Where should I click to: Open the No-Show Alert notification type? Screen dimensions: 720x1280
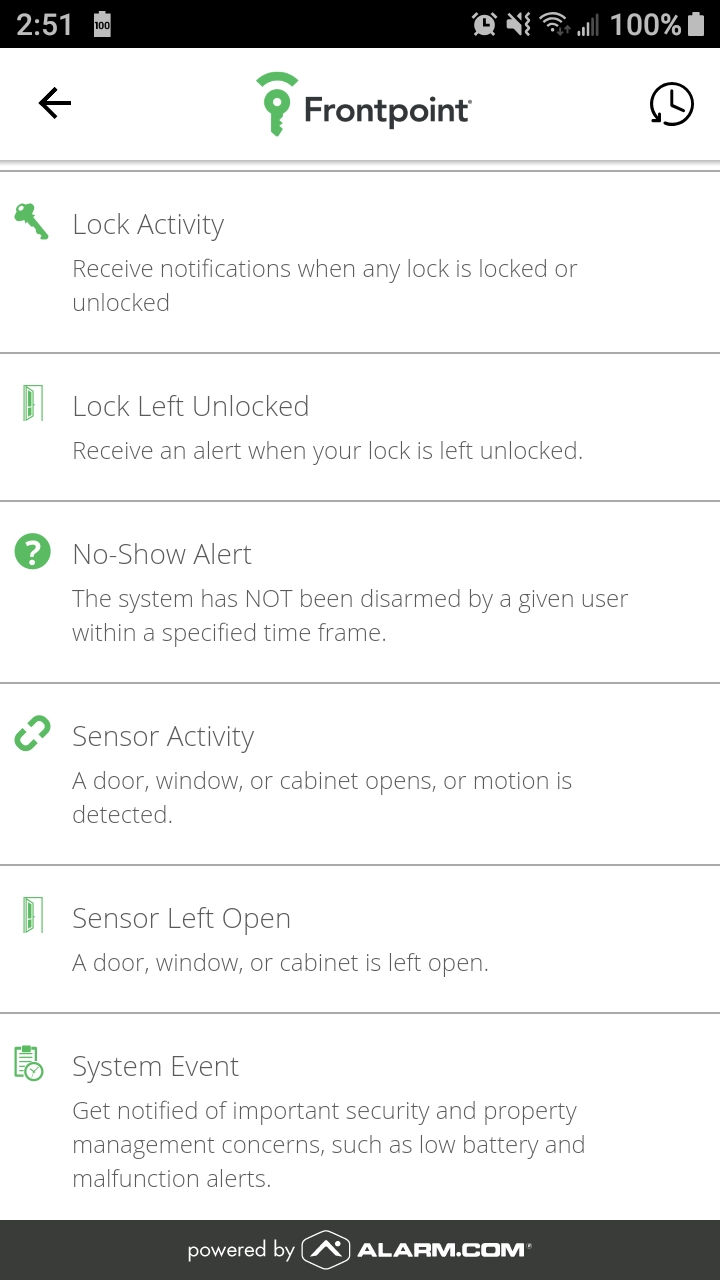click(x=162, y=554)
